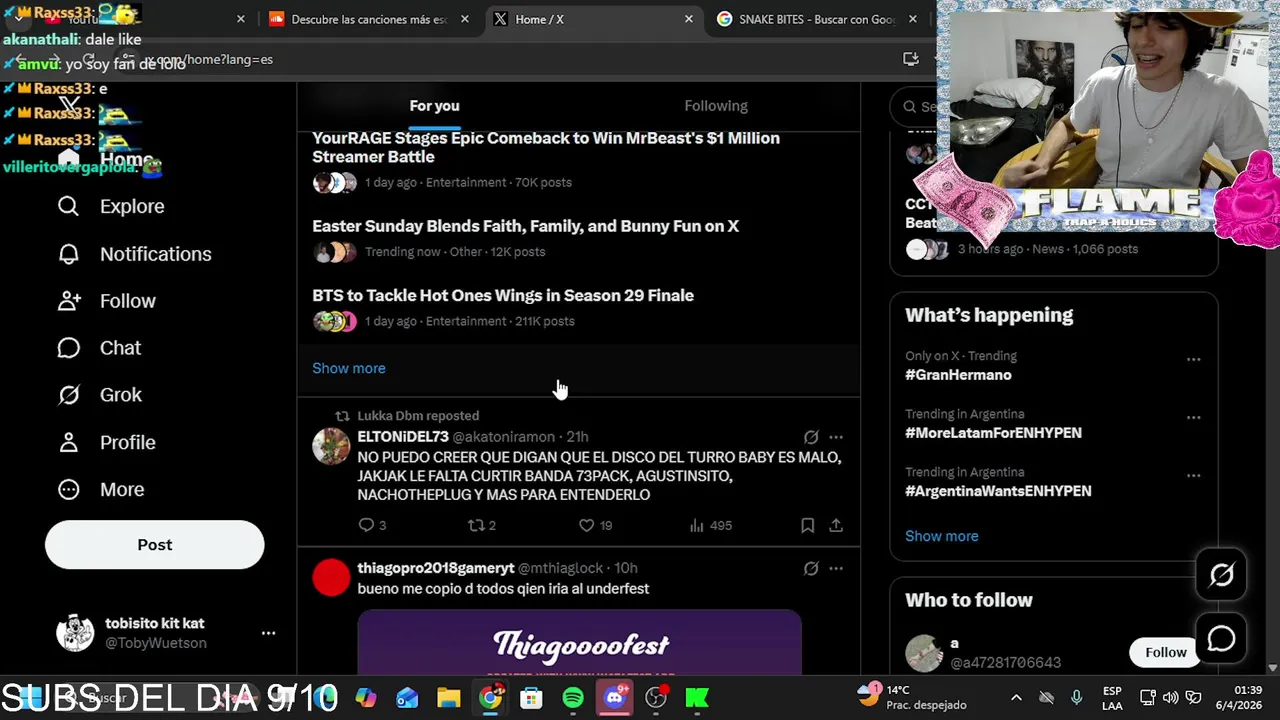Open options for #MoreLatamForENHYPEN trend
1280x720 pixels.
pyautogui.click(x=1193, y=417)
